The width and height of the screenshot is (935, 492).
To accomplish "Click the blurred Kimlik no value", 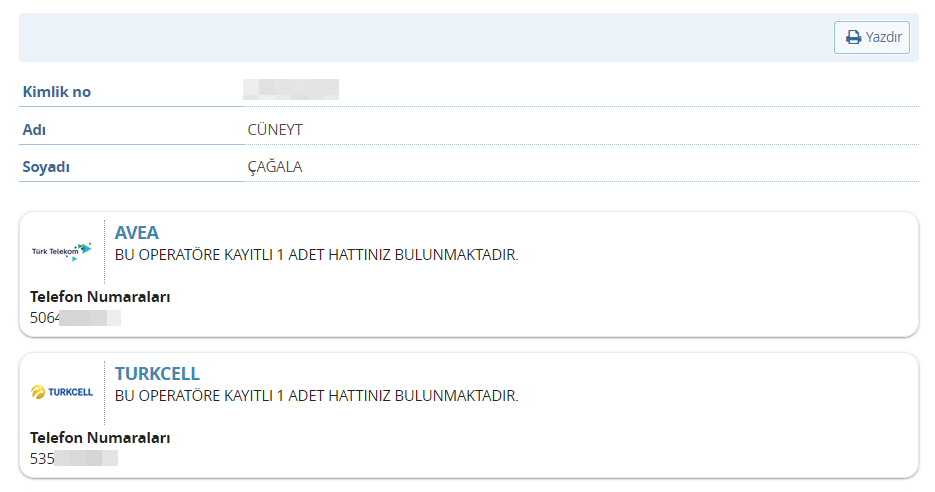I will pos(291,90).
